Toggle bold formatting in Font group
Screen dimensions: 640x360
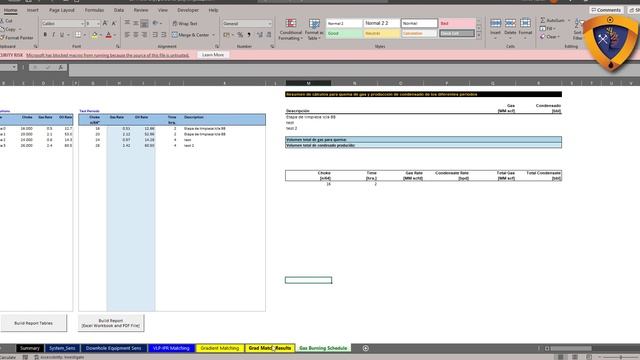45,35
